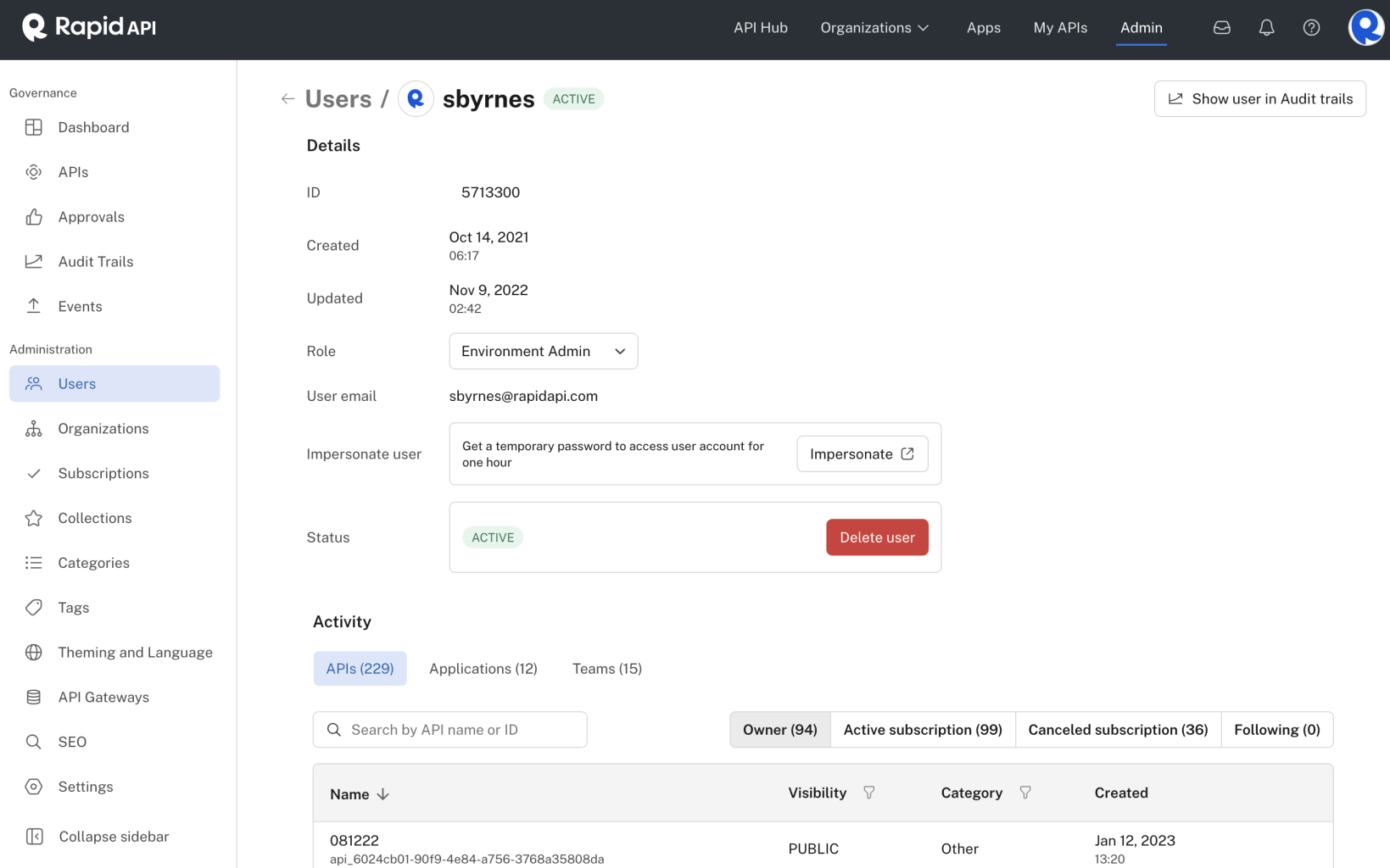Click the Jan 12, 2023 created date
Viewport: 1390px width, 868px height.
(x=1135, y=841)
